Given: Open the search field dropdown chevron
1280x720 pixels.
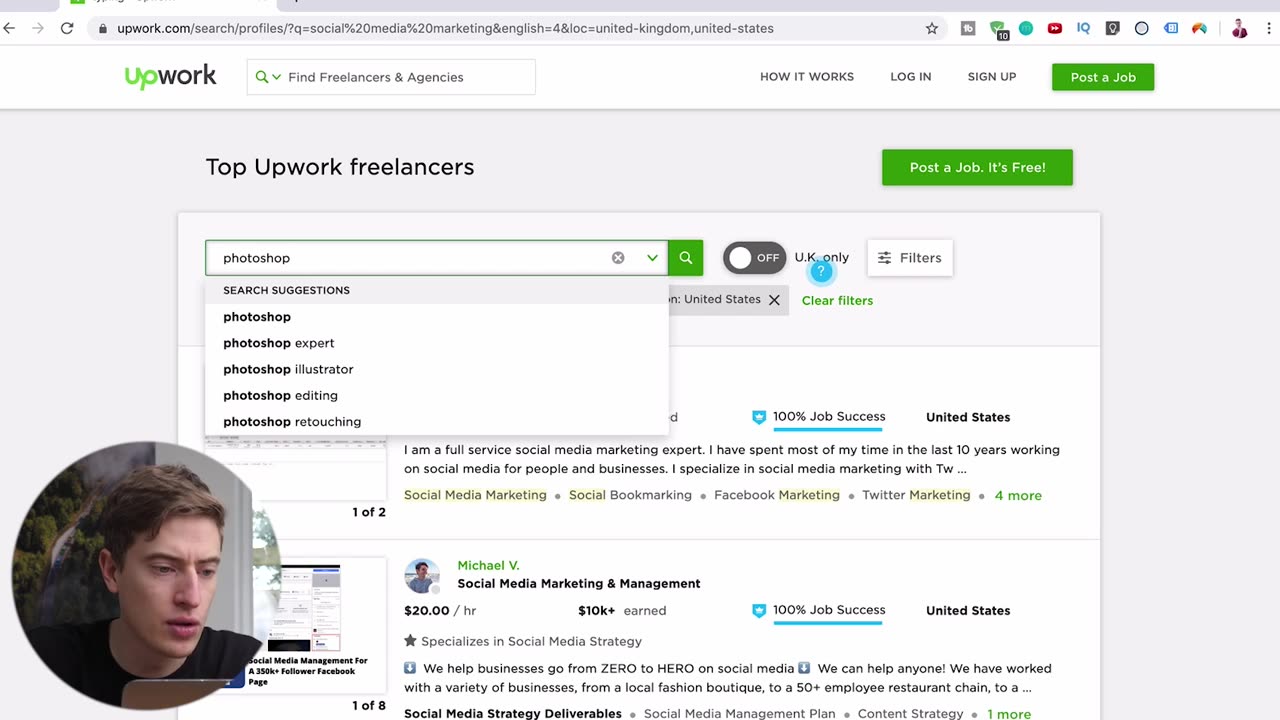Looking at the screenshot, I should pos(652,258).
